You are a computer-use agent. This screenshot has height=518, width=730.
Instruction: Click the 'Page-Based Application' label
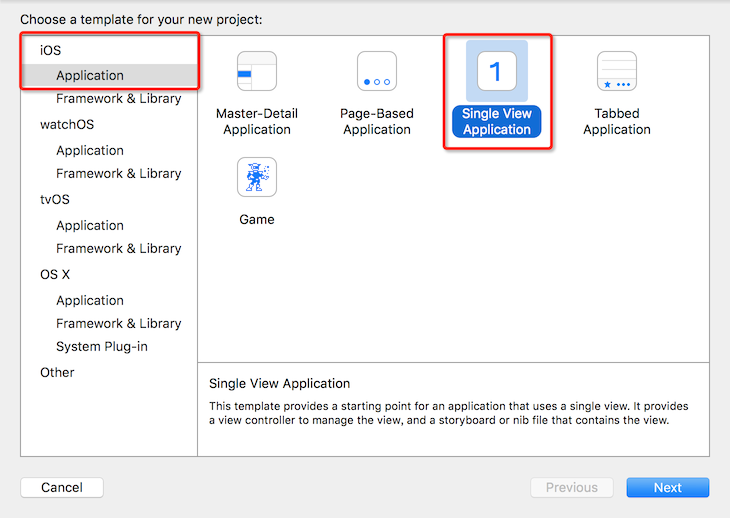[377, 121]
